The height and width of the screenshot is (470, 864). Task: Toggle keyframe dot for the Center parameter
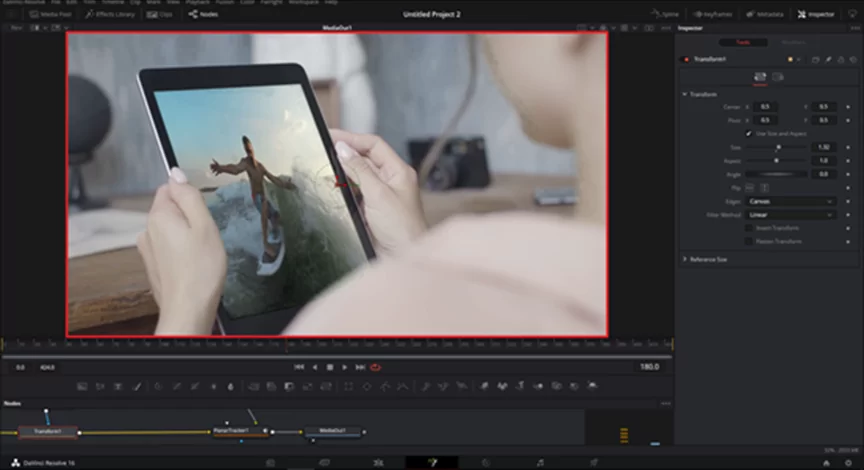(848, 107)
